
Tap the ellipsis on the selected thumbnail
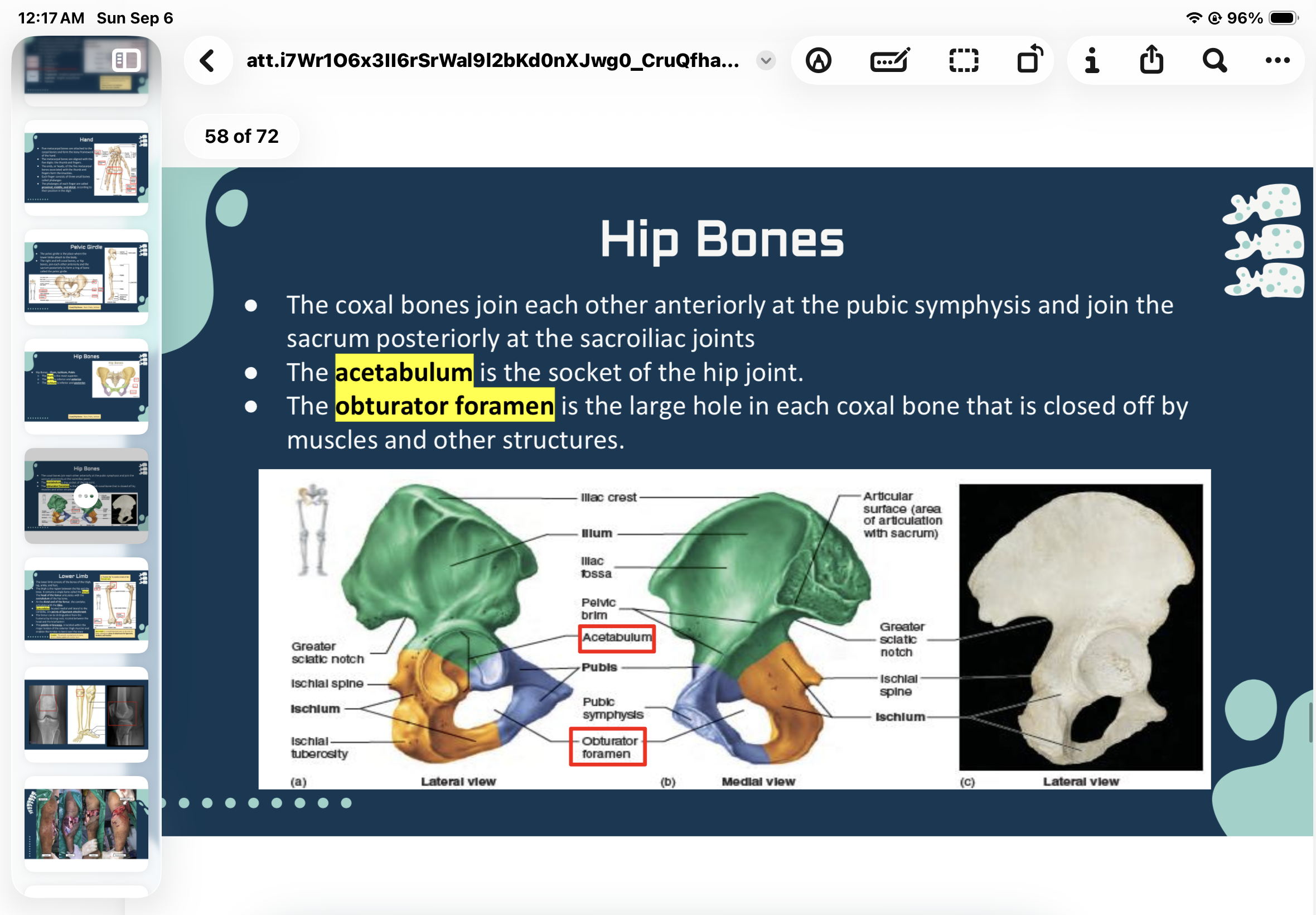(x=86, y=496)
